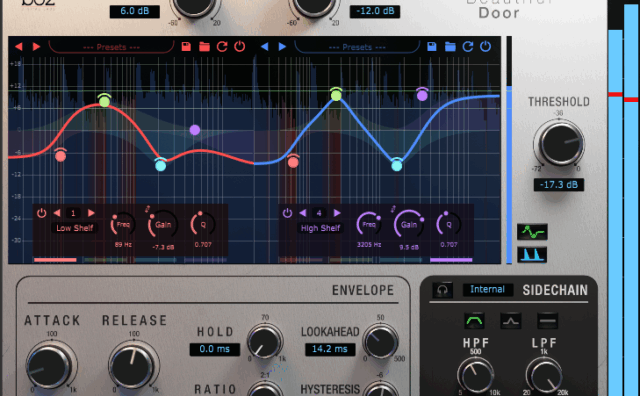Switch to blue spectrum peaks view
The height and width of the screenshot is (396, 640).
532,254
